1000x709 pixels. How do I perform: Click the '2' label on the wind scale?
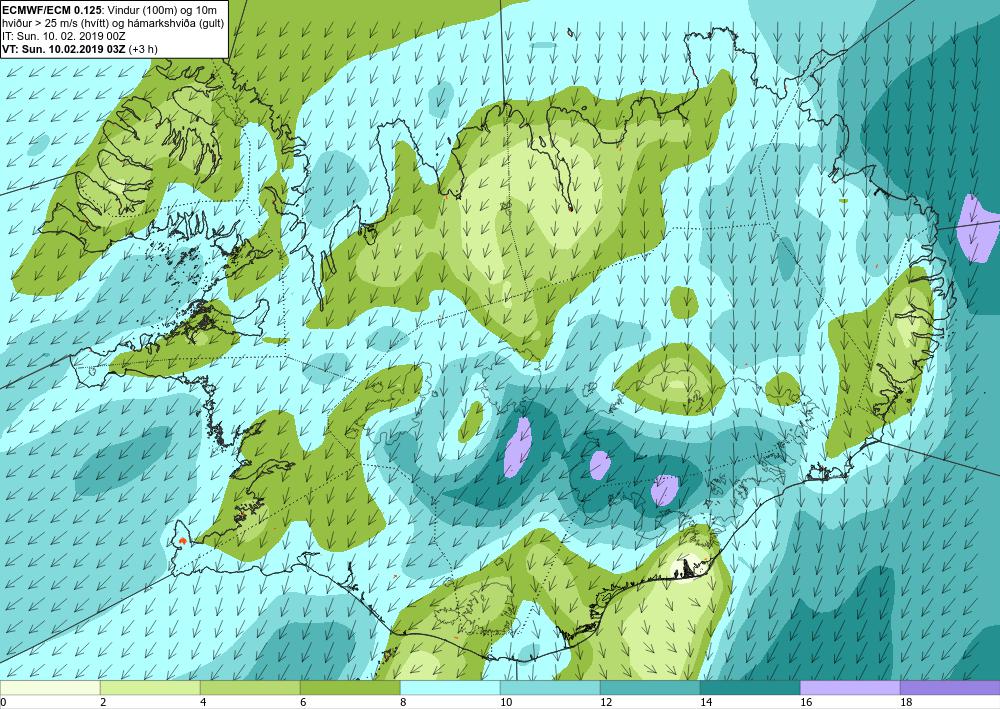click(103, 702)
